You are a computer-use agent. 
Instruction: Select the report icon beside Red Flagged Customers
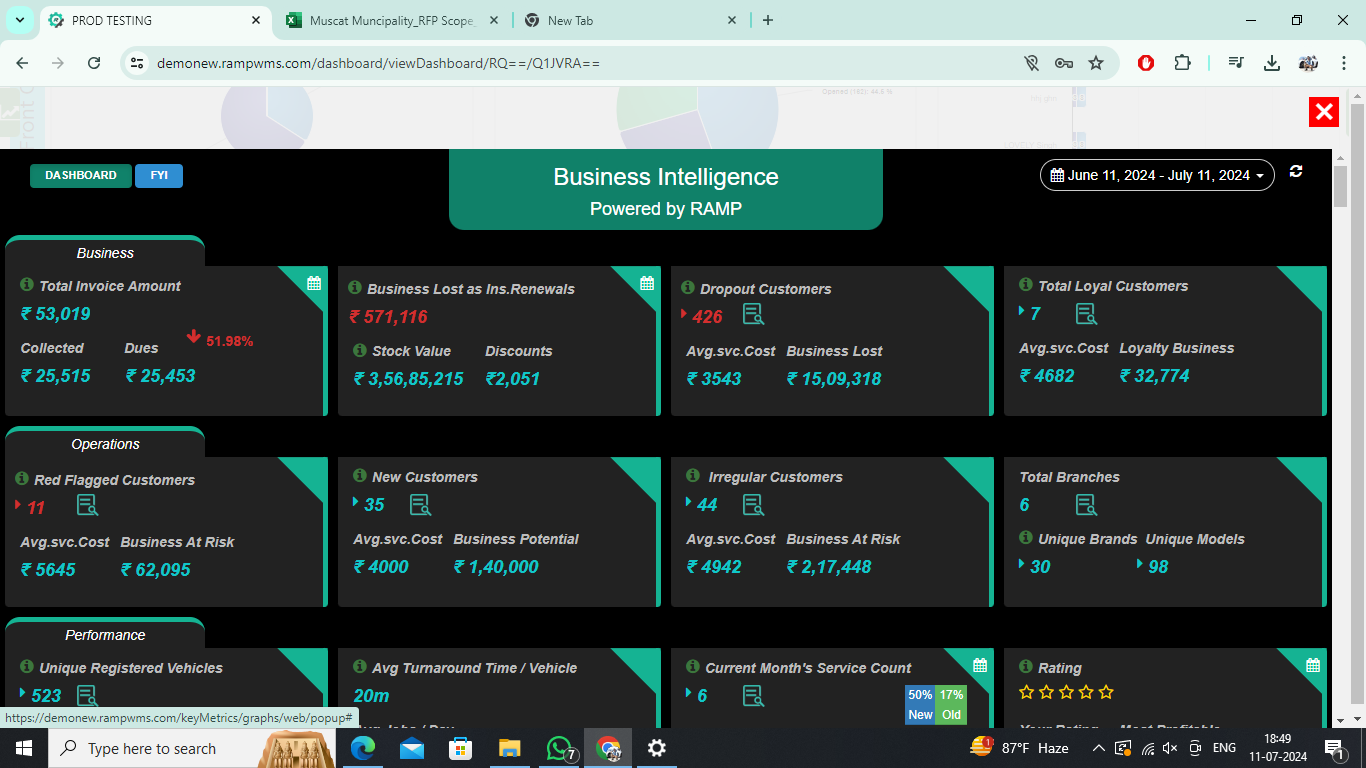pos(87,506)
